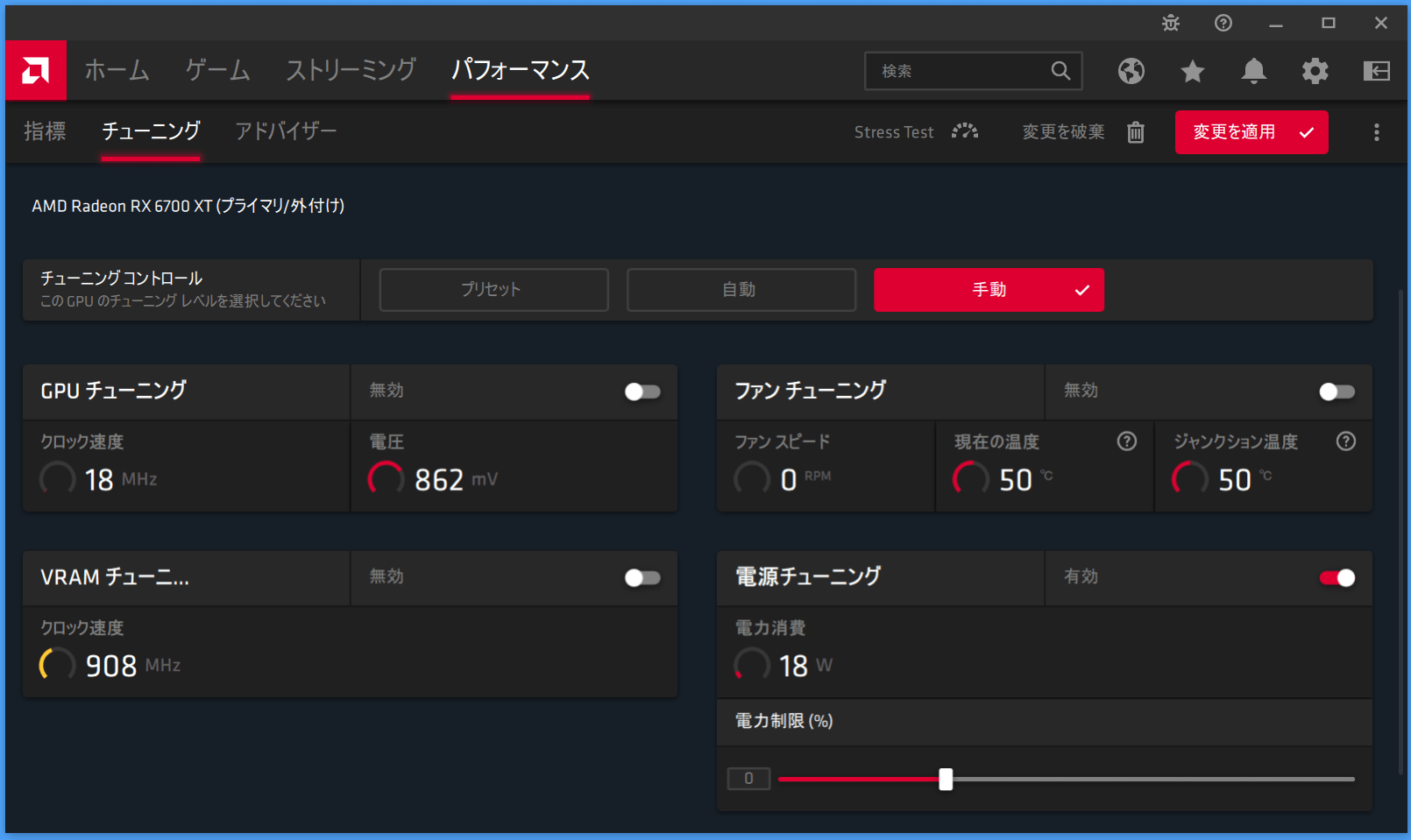Click the AMD logo icon

pos(36,70)
